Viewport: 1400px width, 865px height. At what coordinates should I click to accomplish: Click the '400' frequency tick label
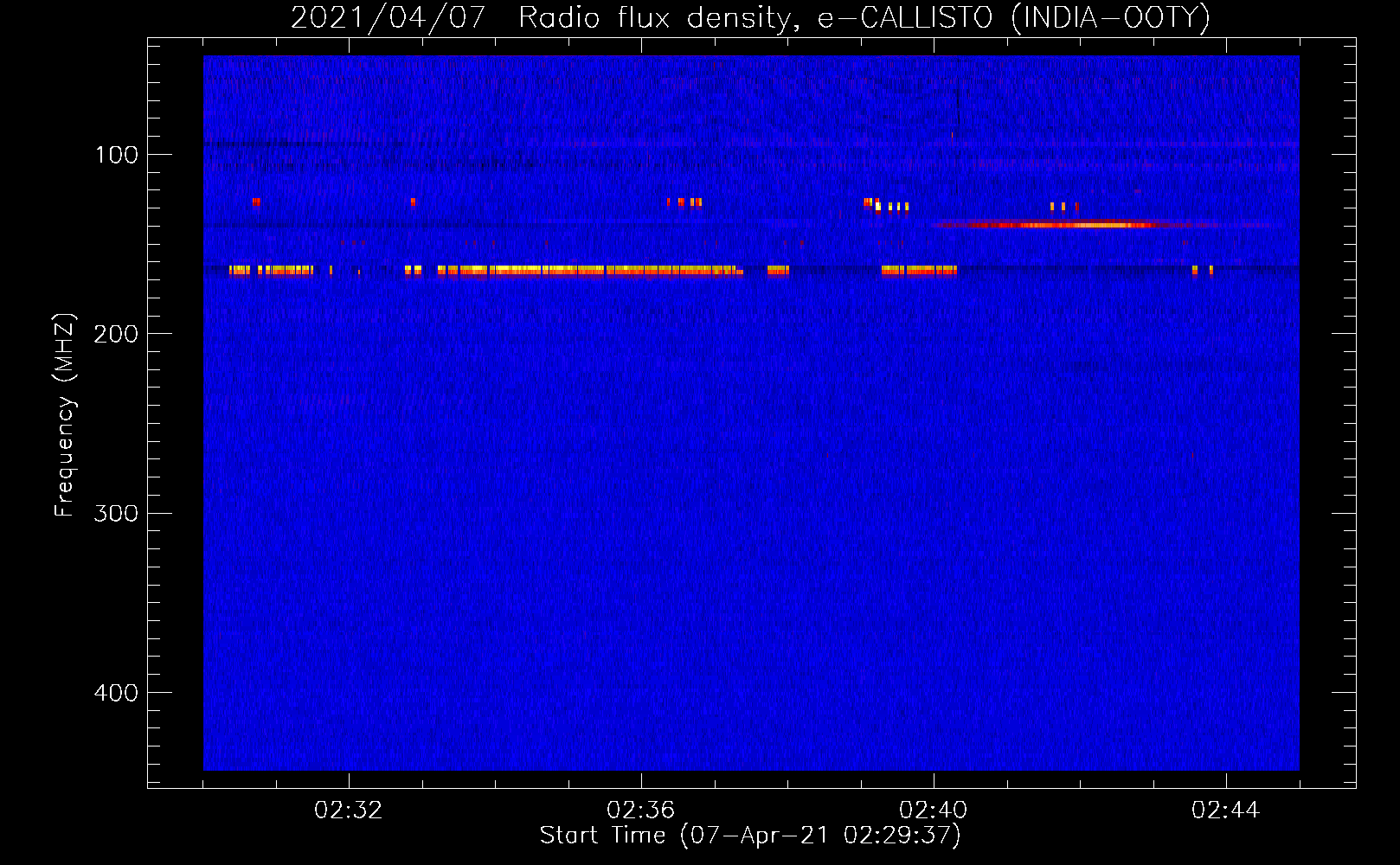(116, 693)
